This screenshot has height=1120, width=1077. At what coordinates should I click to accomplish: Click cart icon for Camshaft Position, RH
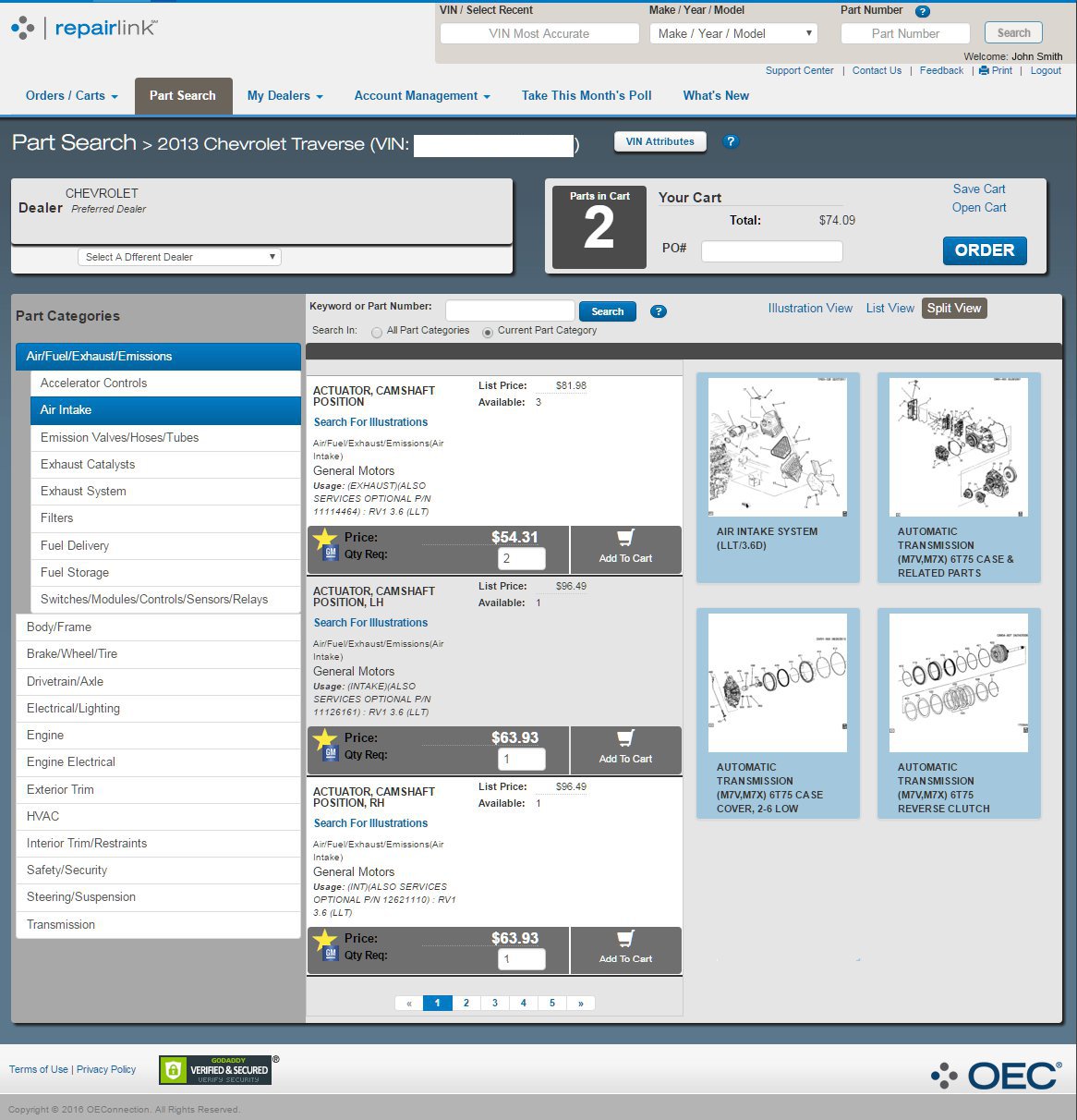click(x=625, y=938)
